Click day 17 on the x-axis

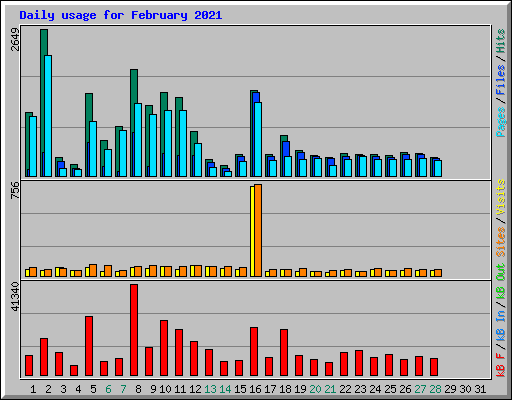coord(270,389)
